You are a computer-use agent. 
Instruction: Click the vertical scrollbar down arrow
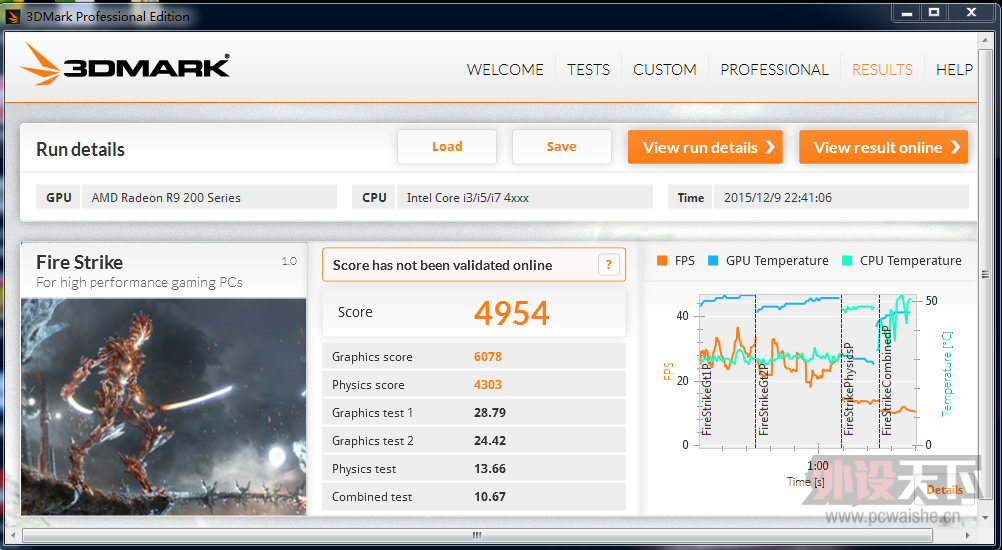coord(985,520)
